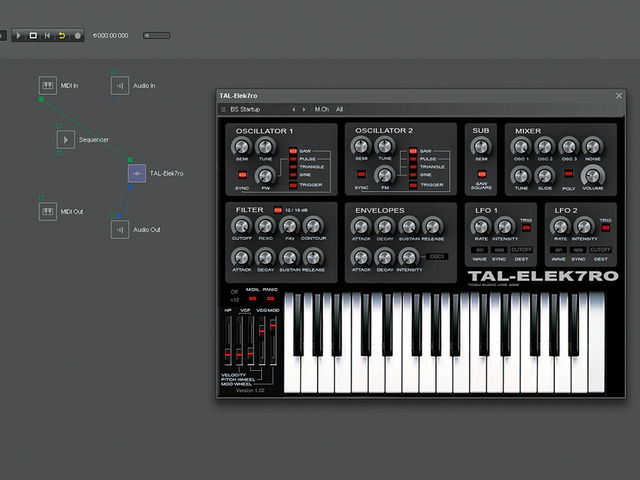Screen dimensions: 640x480
Task: Open the BS Startup preset menu
Action: click(245, 109)
